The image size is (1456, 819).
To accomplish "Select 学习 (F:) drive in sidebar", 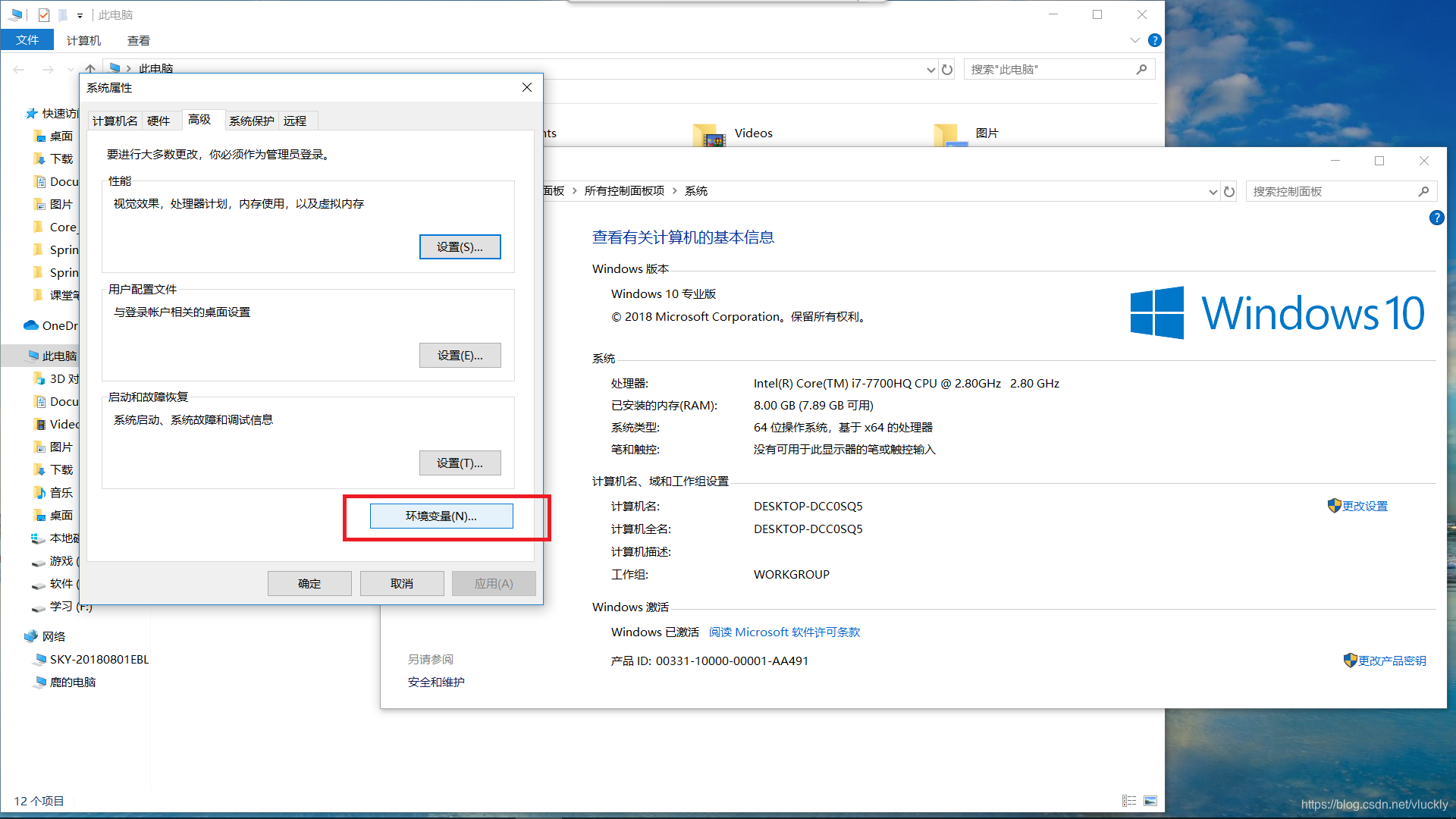I will pyautogui.click(x=71, y=607).
